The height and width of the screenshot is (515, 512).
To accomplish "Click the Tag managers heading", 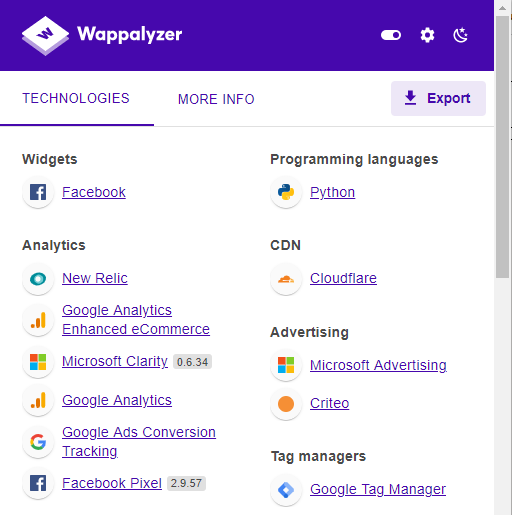I will tap(318, 456).
